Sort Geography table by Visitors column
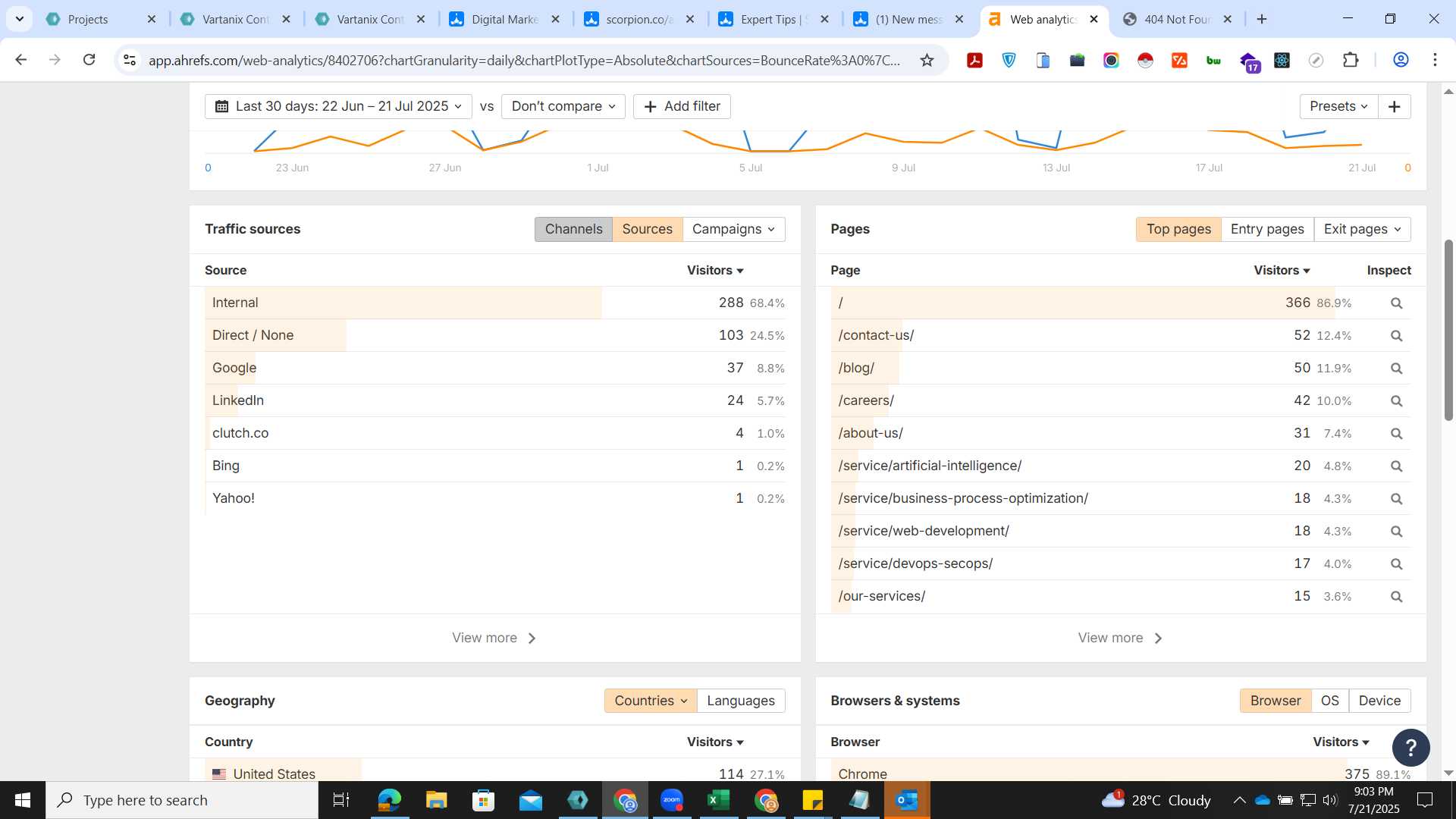Viewport: 1456px width, 819px height. (715, 742)
